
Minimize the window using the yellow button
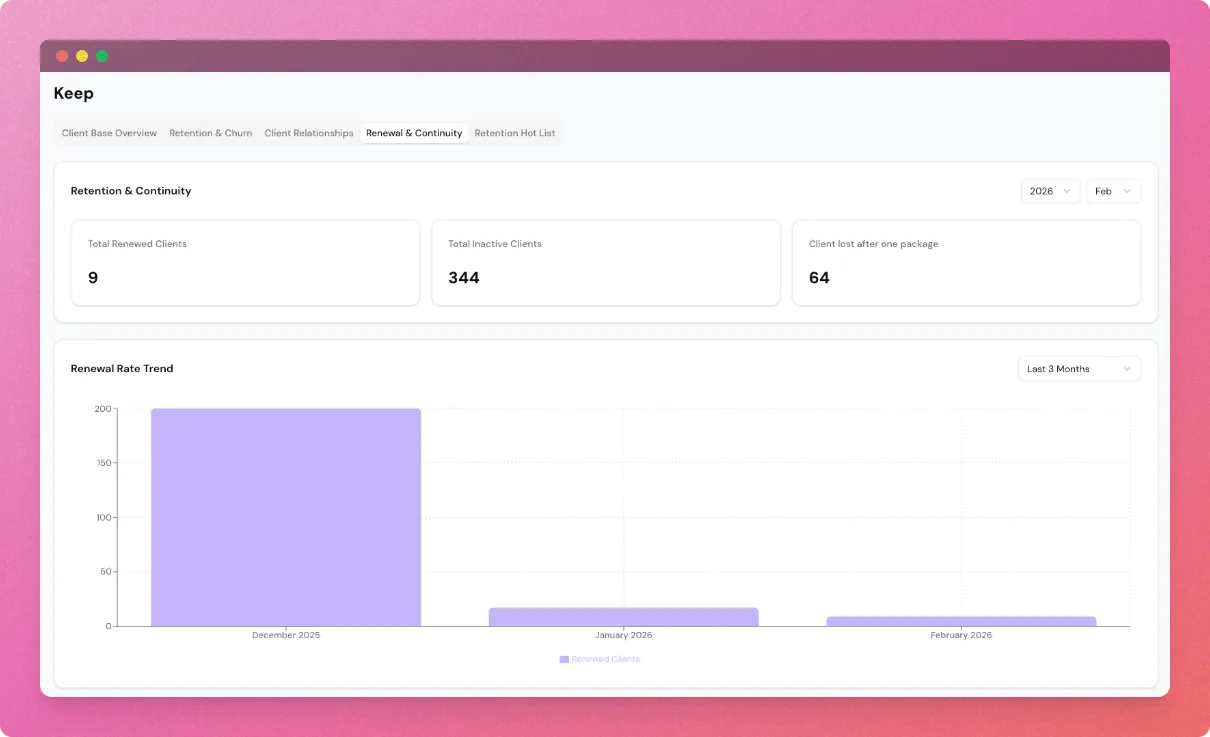(82, 56)
